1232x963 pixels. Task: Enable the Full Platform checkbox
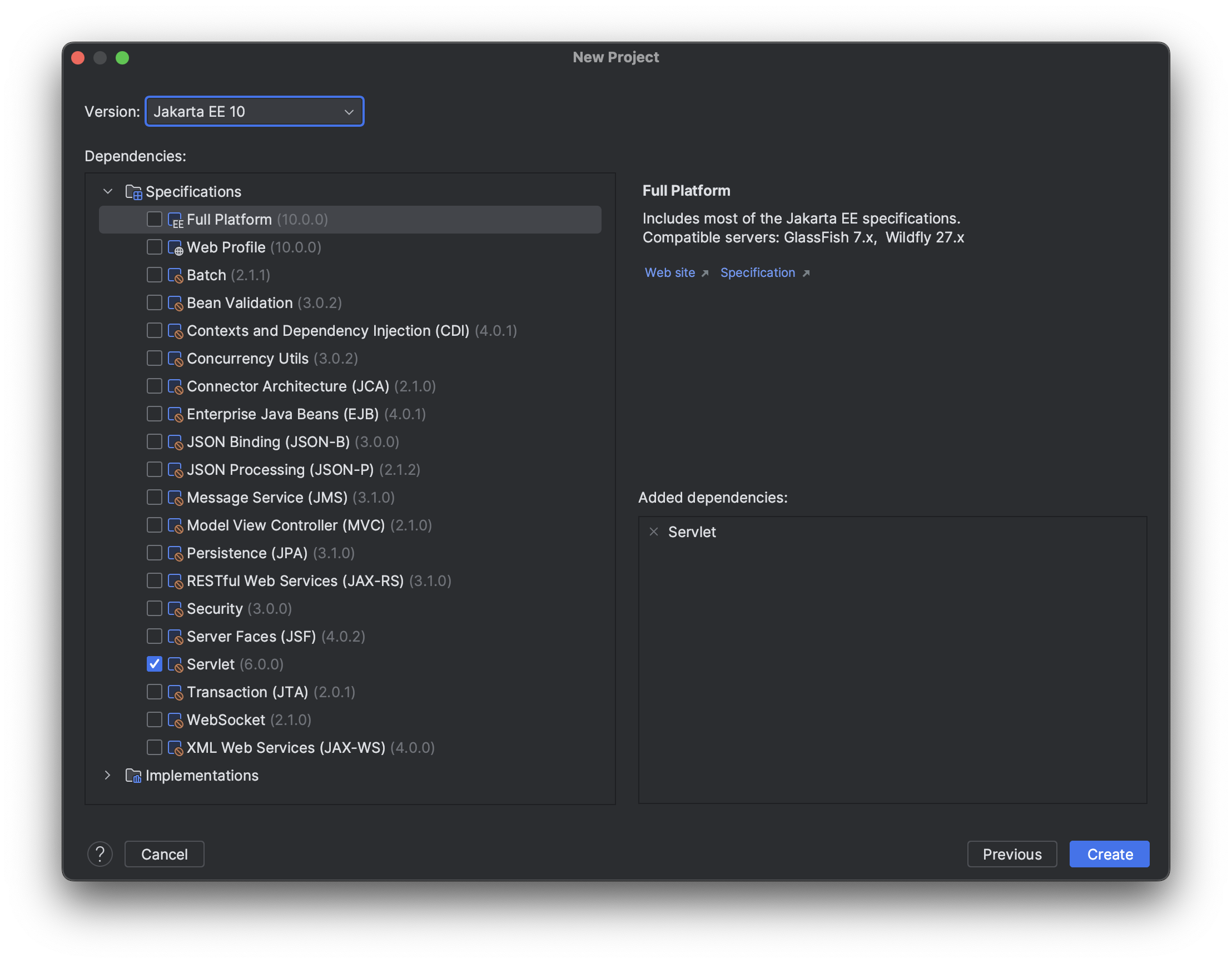(x=154, y=220)
